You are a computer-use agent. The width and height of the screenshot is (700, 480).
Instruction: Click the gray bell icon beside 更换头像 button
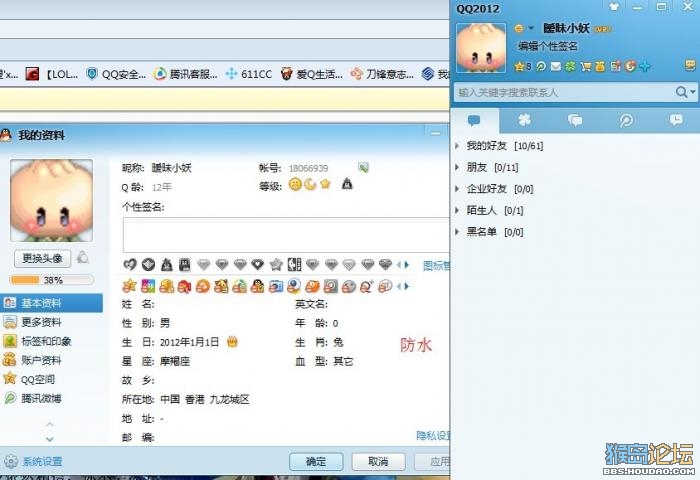tap(83, 257)
